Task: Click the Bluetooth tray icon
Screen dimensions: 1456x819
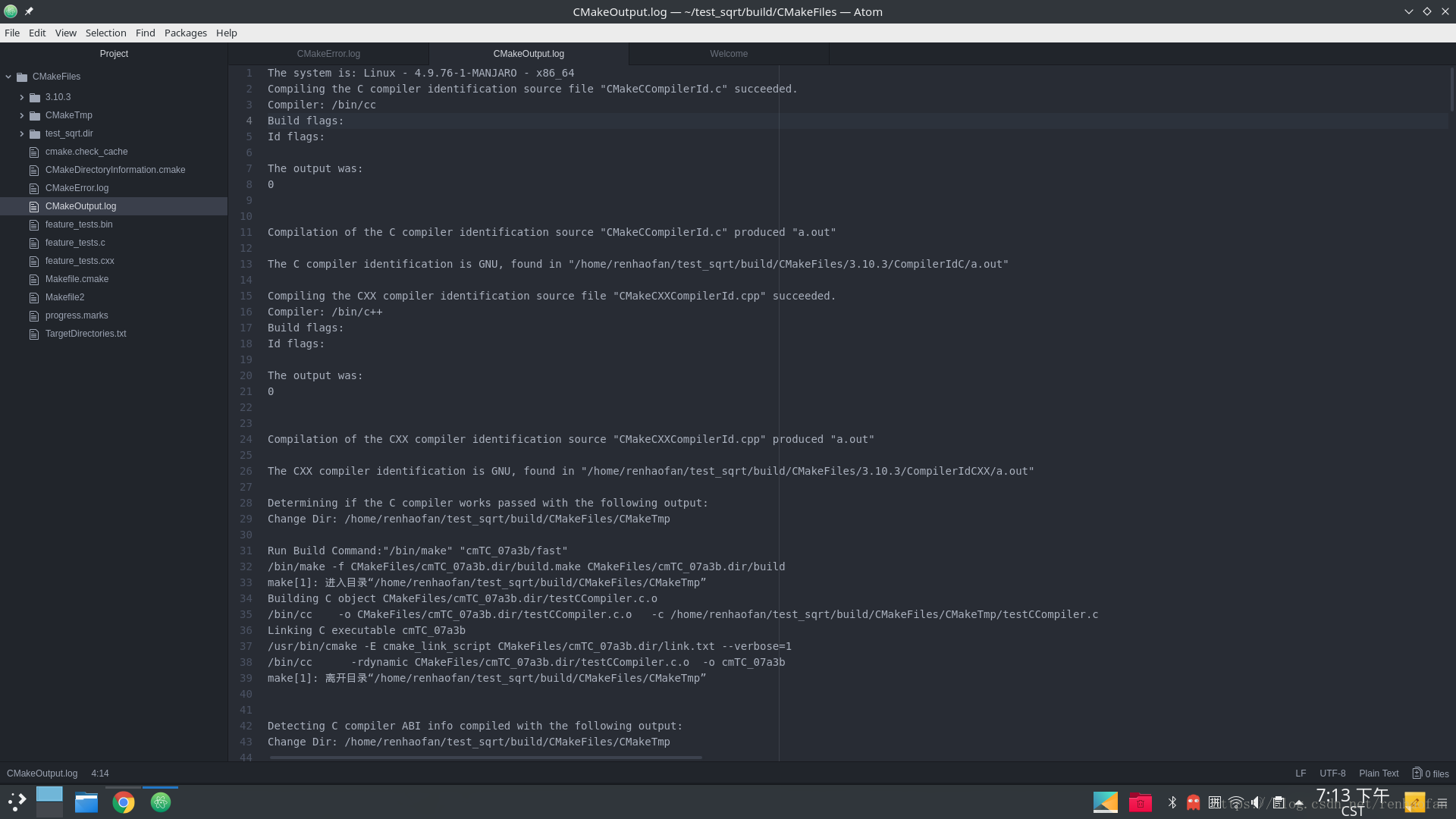Action: click(x=1172, y=802)
